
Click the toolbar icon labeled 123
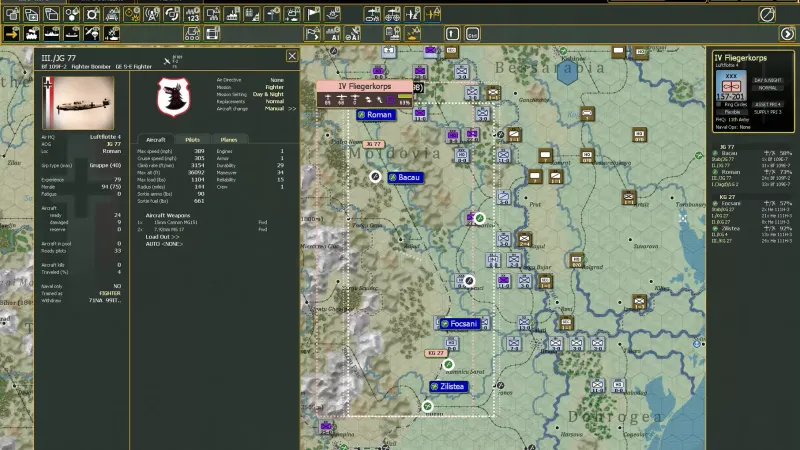[x=193, y=14]
